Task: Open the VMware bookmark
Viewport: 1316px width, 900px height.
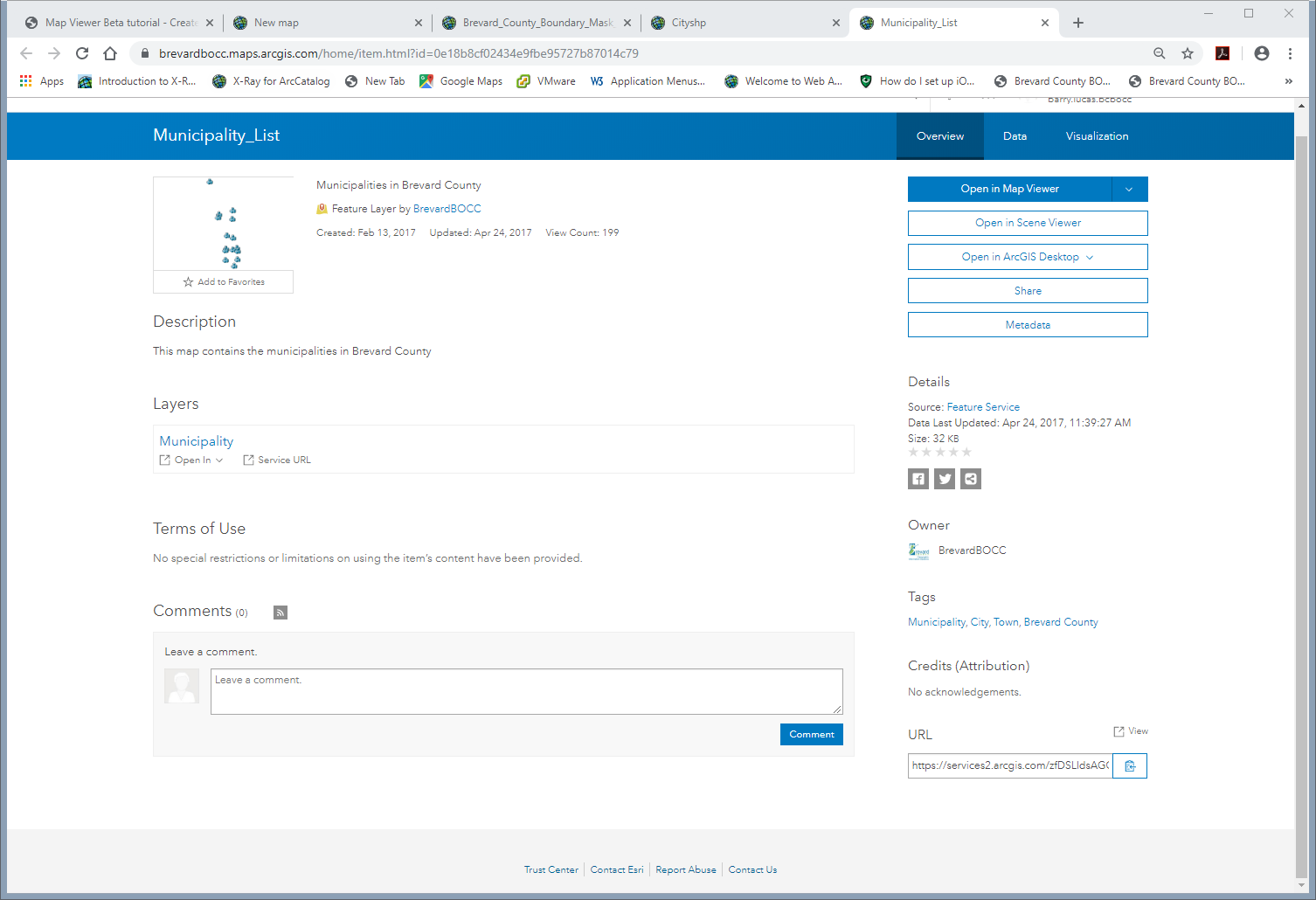Action: (x=546, y=81)
